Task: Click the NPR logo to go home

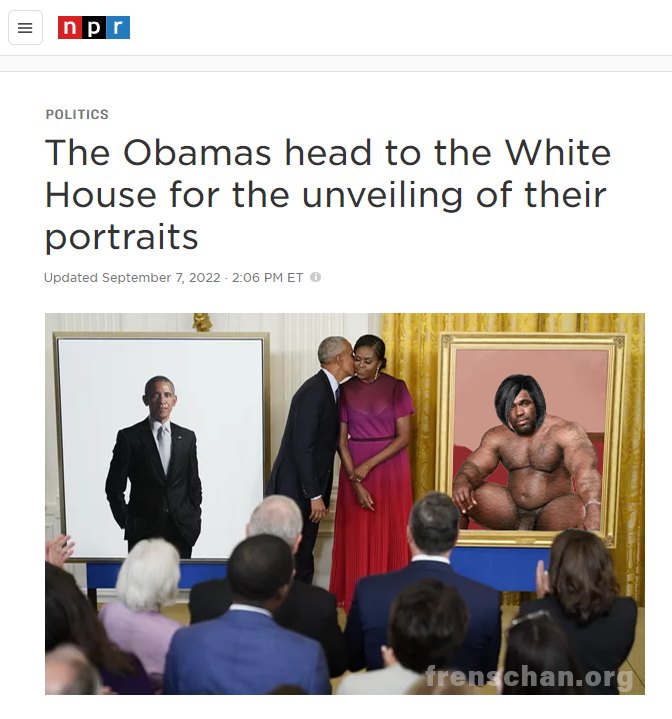Action: point(94,28)
